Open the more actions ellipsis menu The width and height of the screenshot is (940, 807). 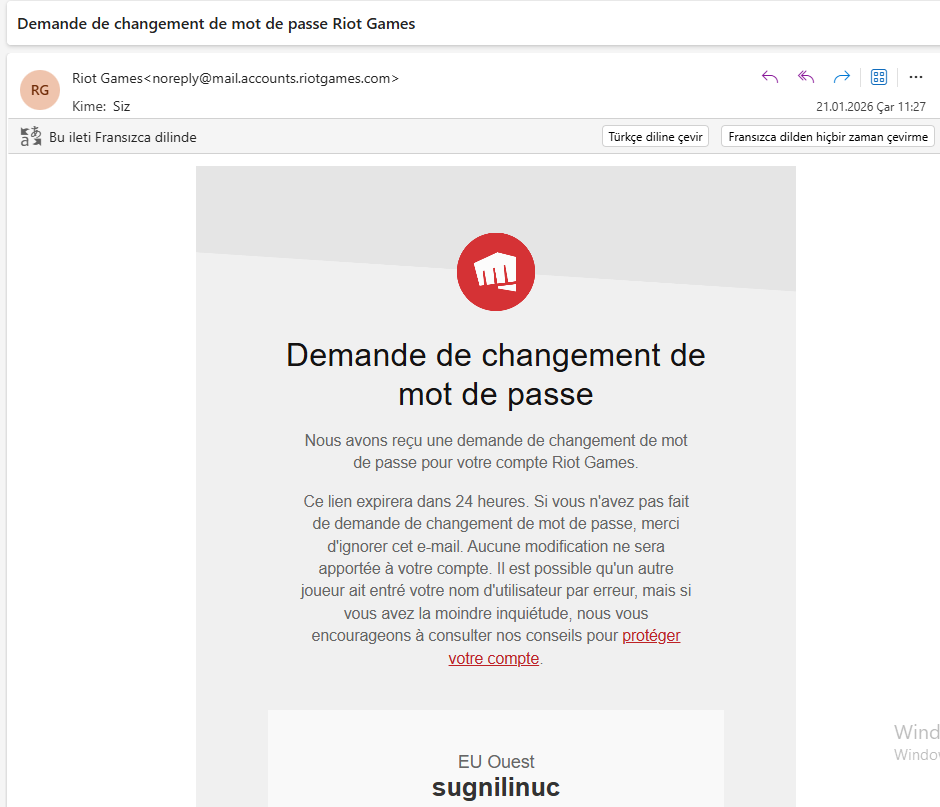(x=915, y=77)
